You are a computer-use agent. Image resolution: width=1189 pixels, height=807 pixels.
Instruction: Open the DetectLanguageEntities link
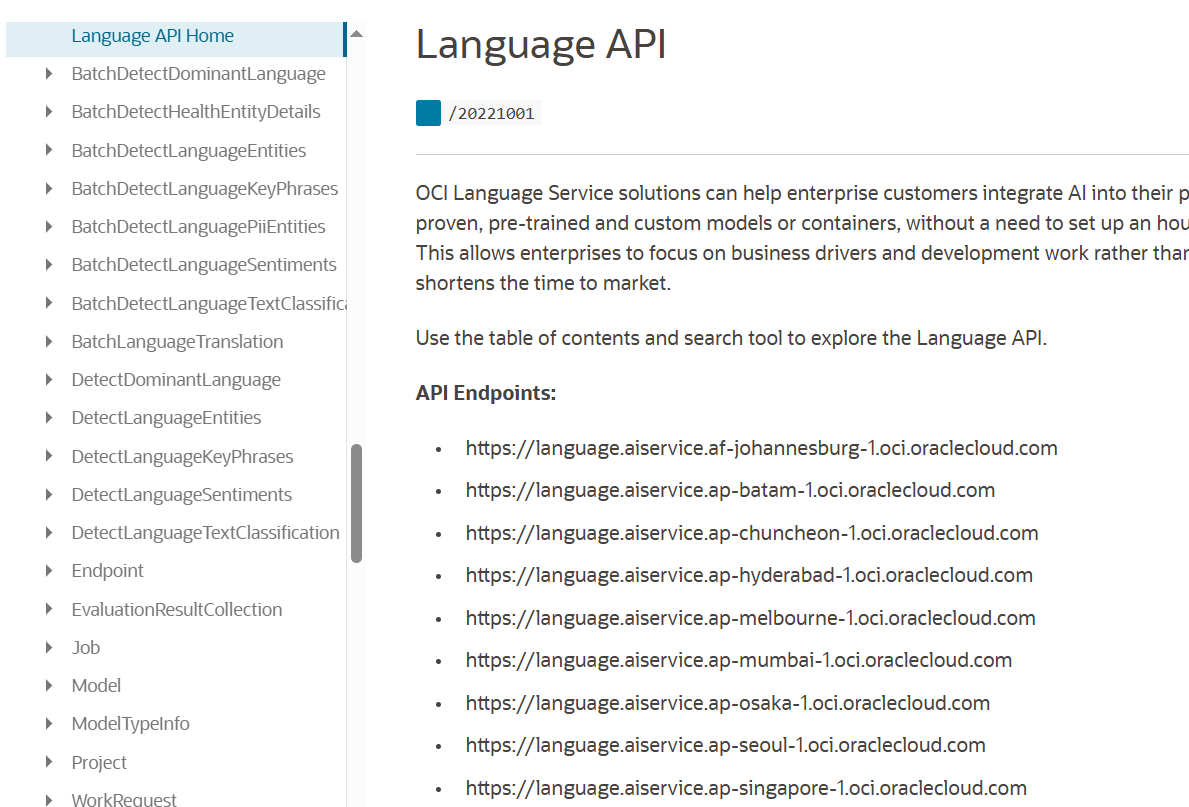pos(166,418)
